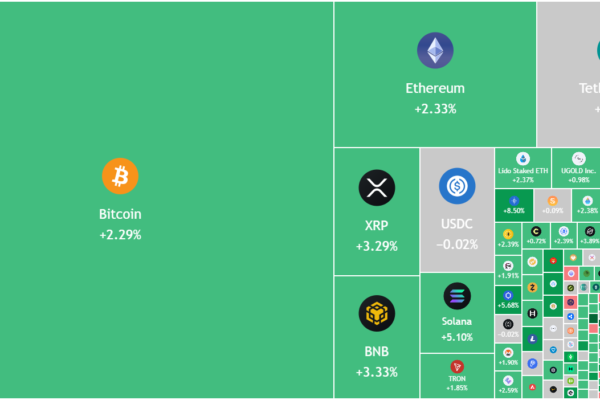Click the XRP name label

(x=377, y=226)
